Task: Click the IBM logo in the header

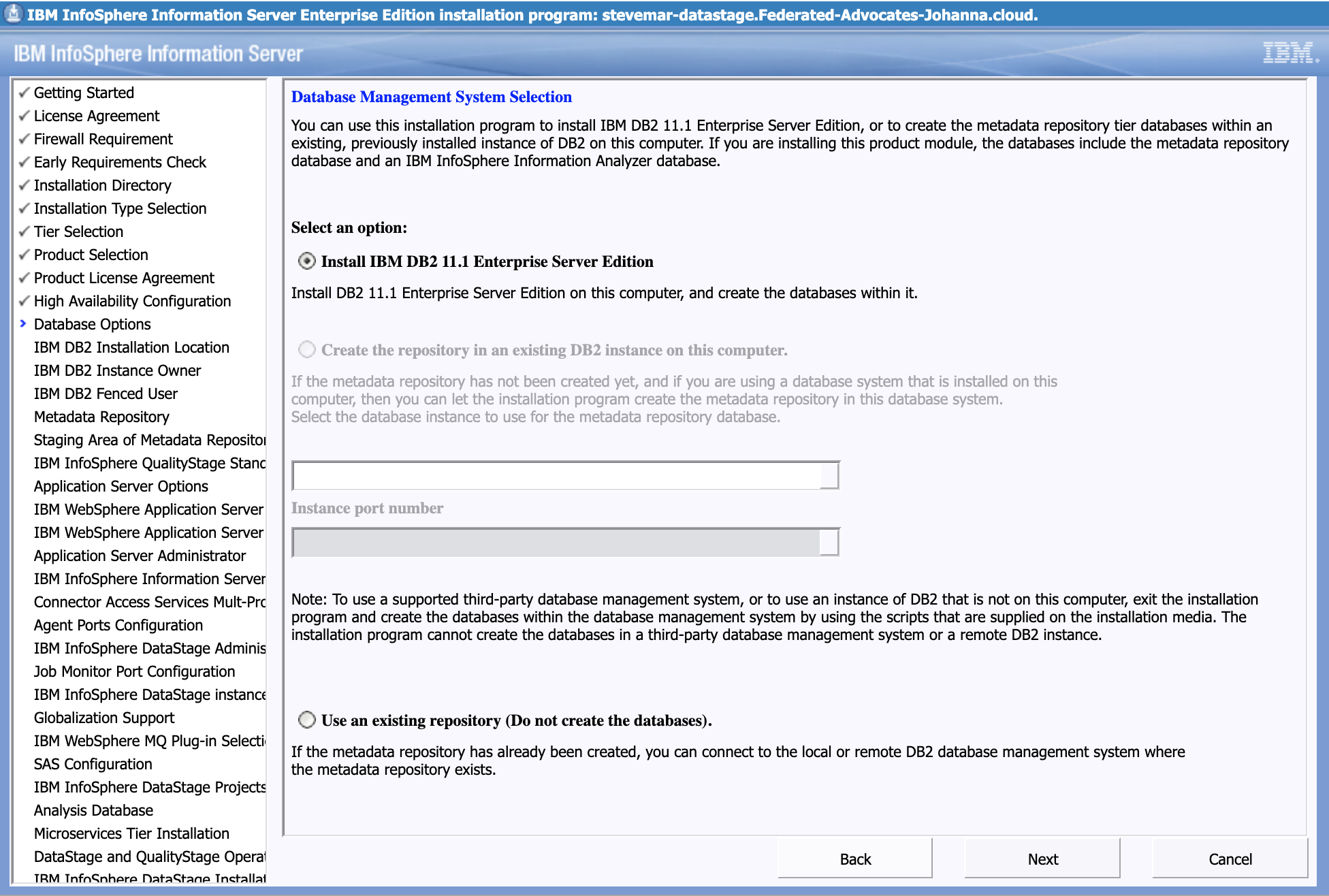Action: [x=1291, y=52]
